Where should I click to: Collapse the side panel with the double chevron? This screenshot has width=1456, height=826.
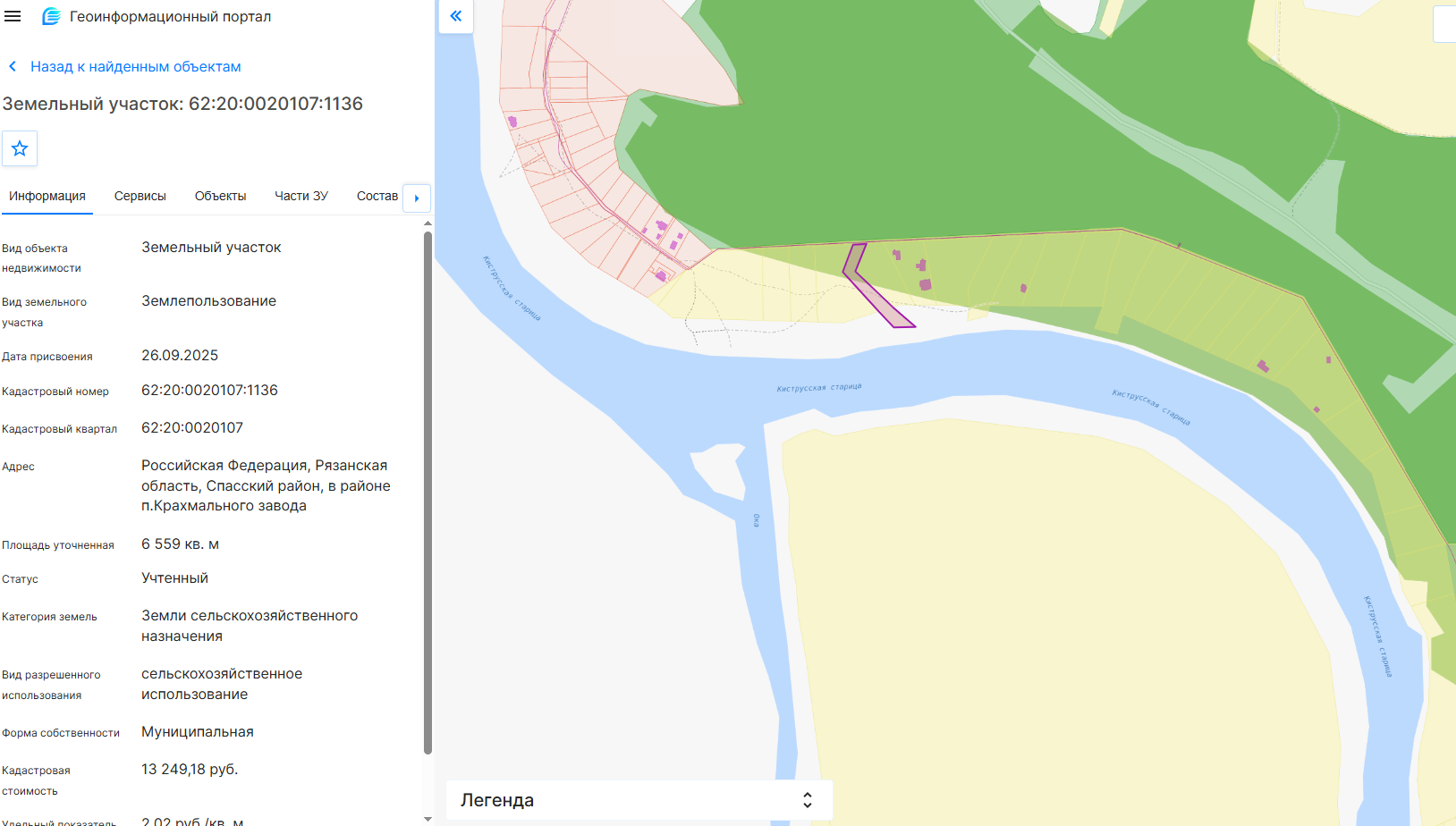click(456, 16)
